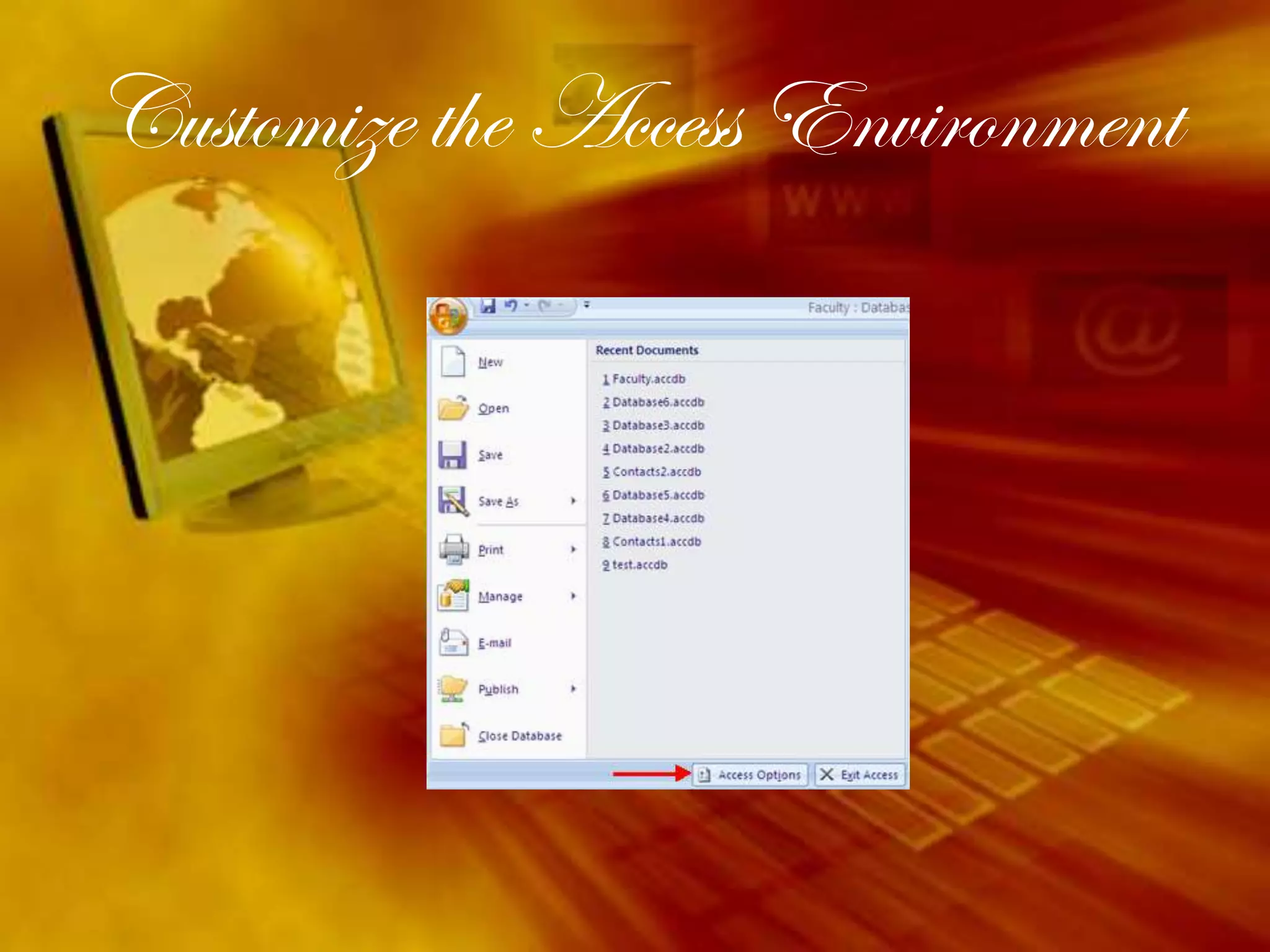Image resolution: width=1270 pixels, height=952 pixels.
Task: Click the Redo icon in Quick Access Toolbar
Action: 545,306
